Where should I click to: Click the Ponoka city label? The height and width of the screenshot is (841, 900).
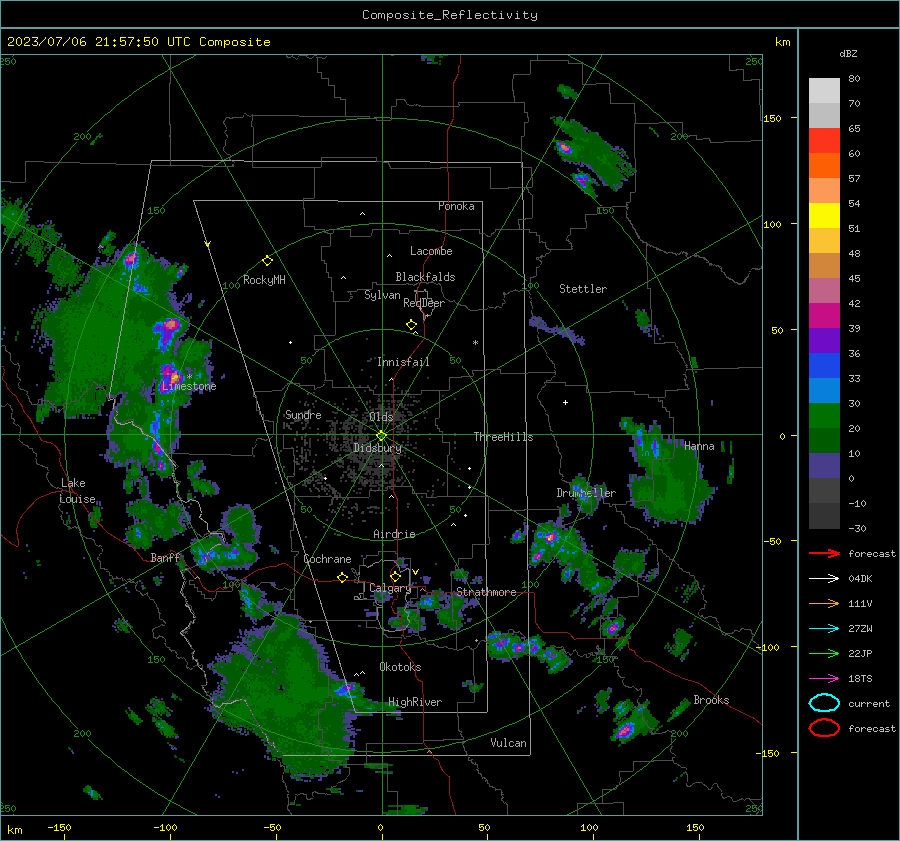point(456,206)
